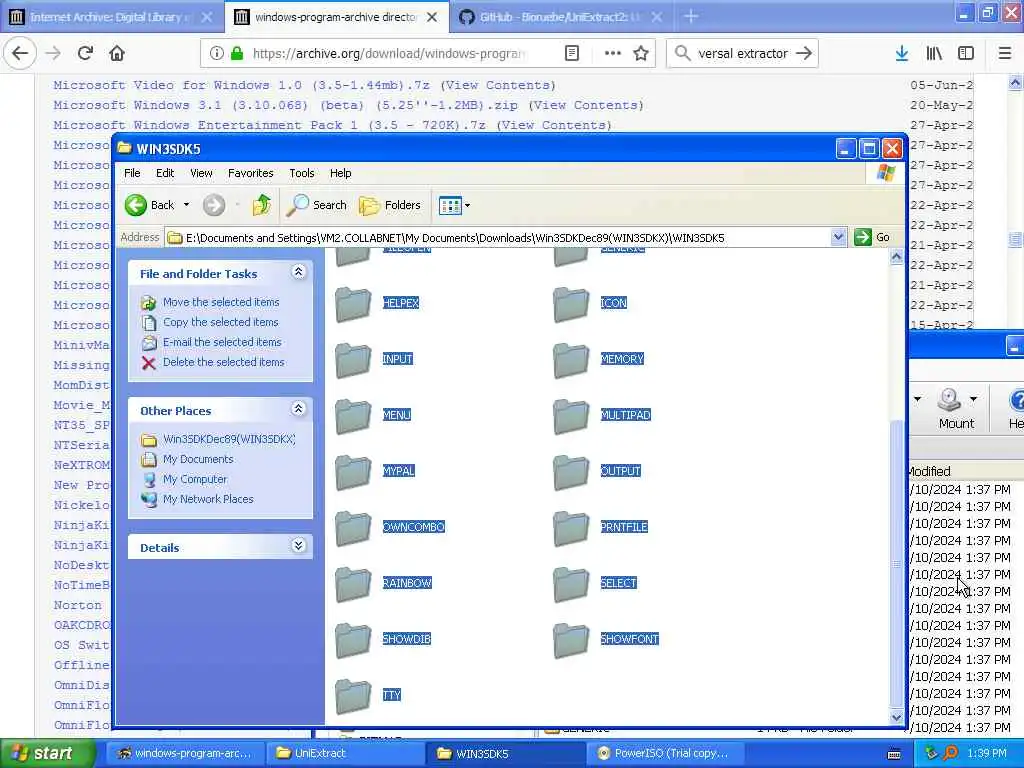Viewport: 1024px width, 768px height.
Task: Open the View menu in Explorer
Action: tap(201, 173)
